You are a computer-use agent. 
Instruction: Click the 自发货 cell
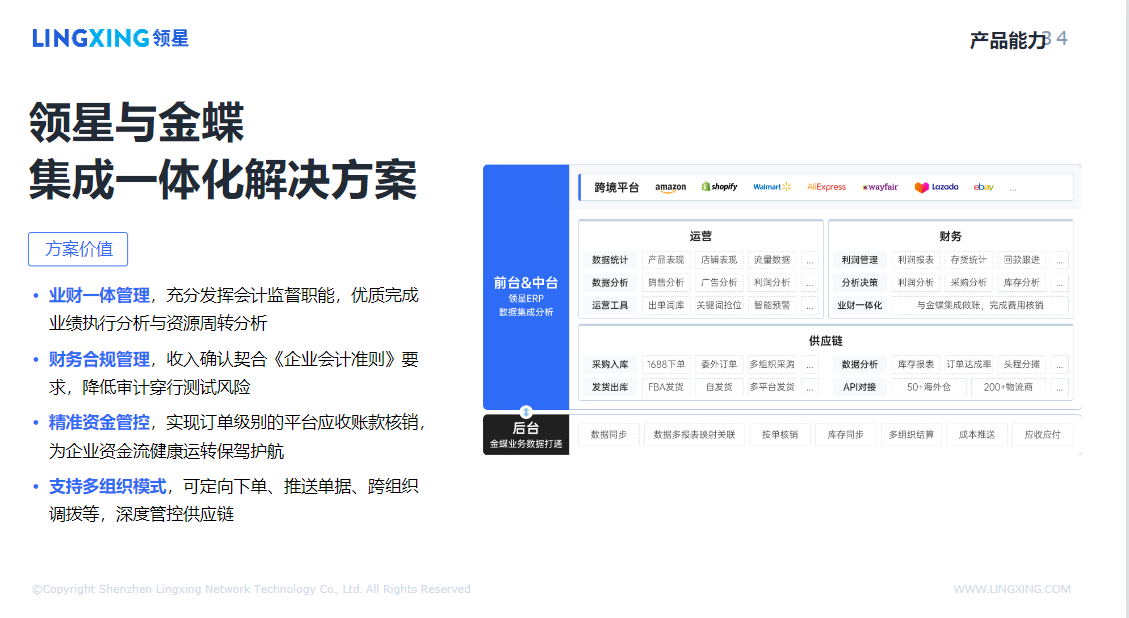[x=719, y=388]
